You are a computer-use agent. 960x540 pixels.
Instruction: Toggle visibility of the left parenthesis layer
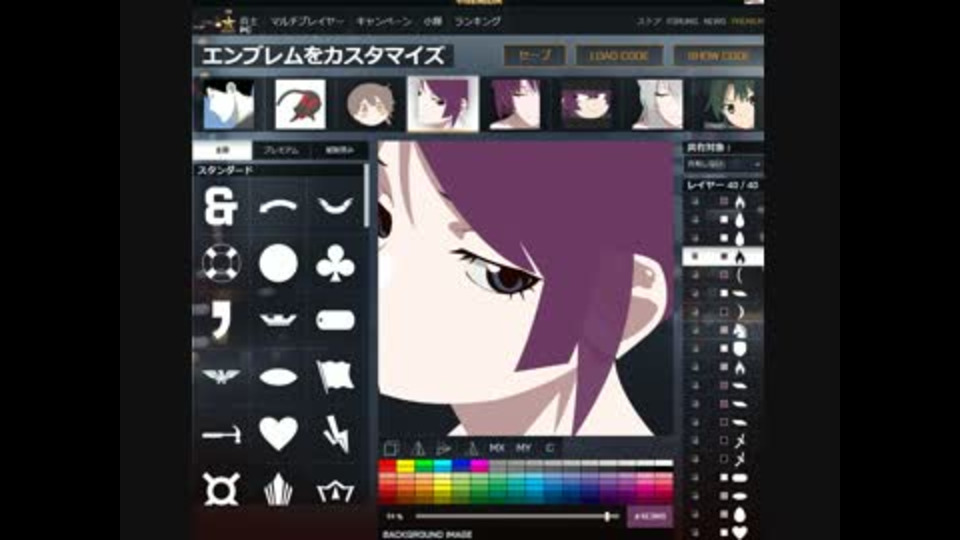click(695, 275)
